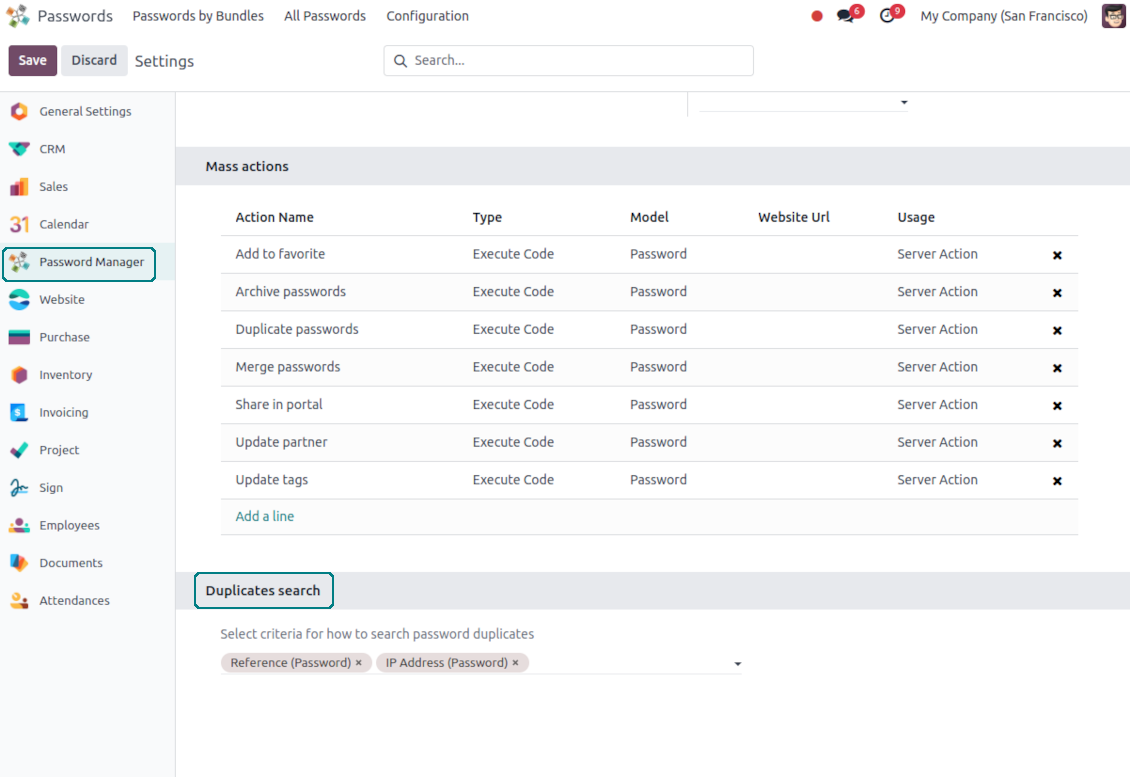Delete the Add to favorite action row
The image size is (1130, 777).
[x=1057, y=255]
